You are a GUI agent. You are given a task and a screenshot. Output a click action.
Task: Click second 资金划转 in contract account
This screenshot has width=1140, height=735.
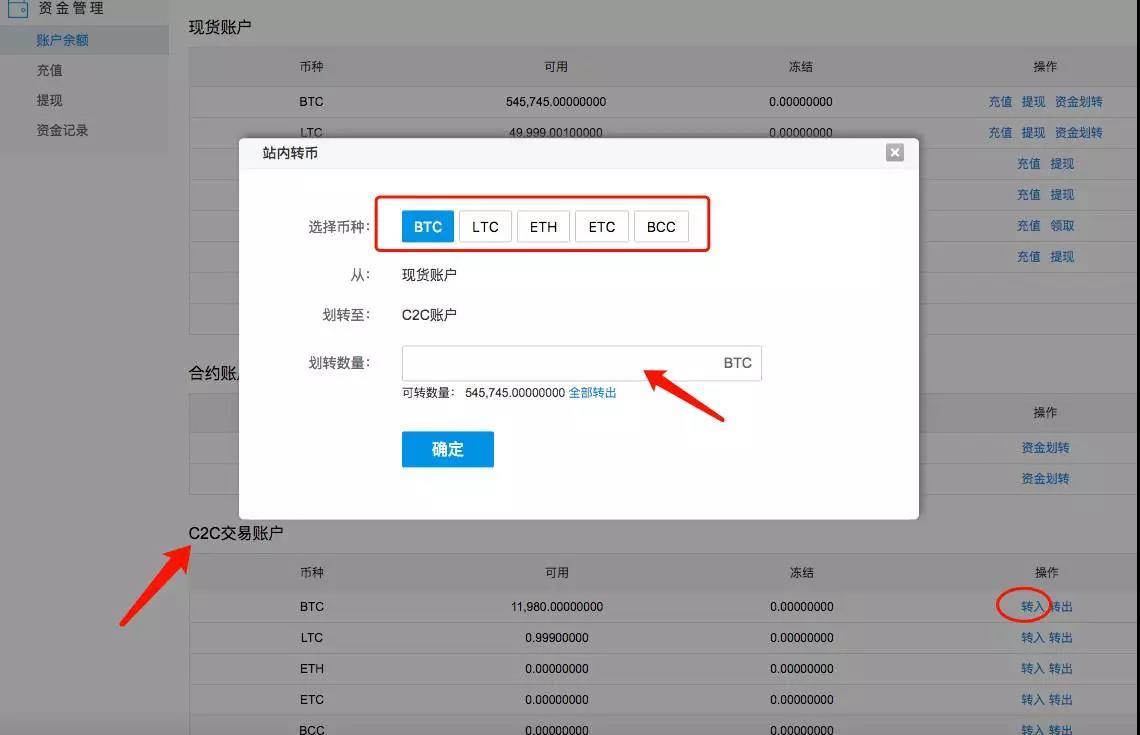point(1045,478)
